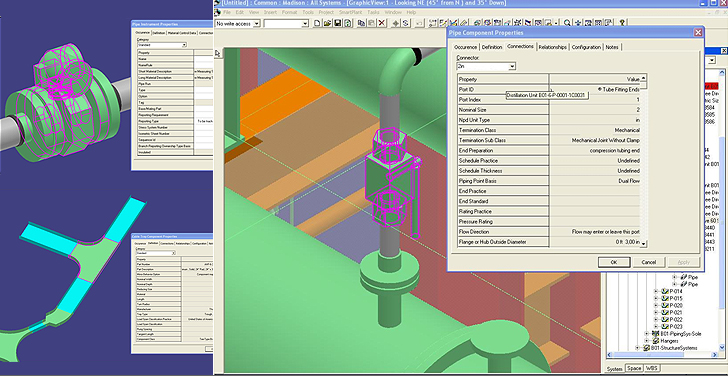Click the Hangers node icon in the tree
728x376 pixels.
pos(656,341)
